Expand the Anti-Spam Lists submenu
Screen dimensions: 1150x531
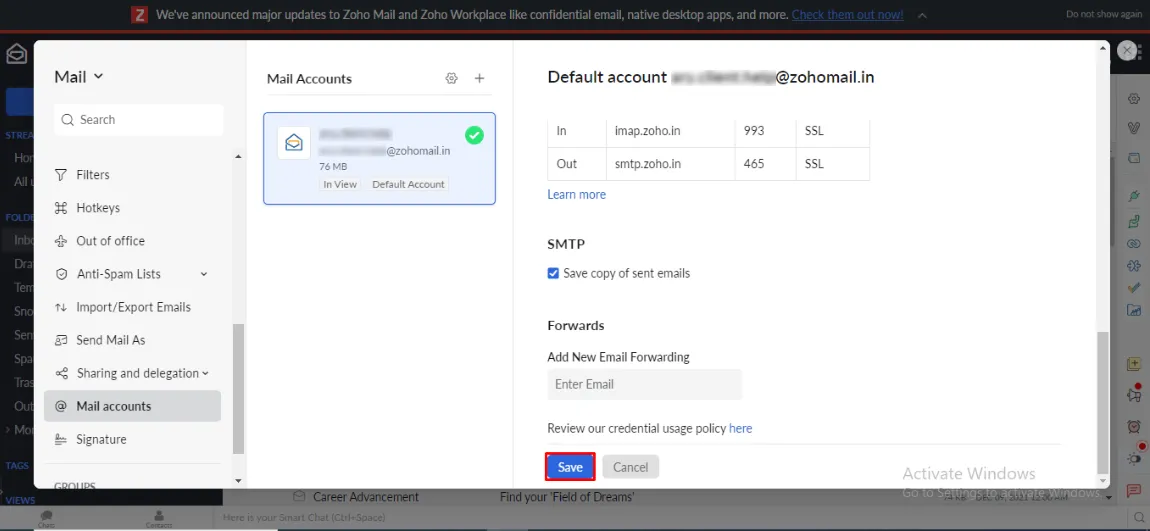204,274
